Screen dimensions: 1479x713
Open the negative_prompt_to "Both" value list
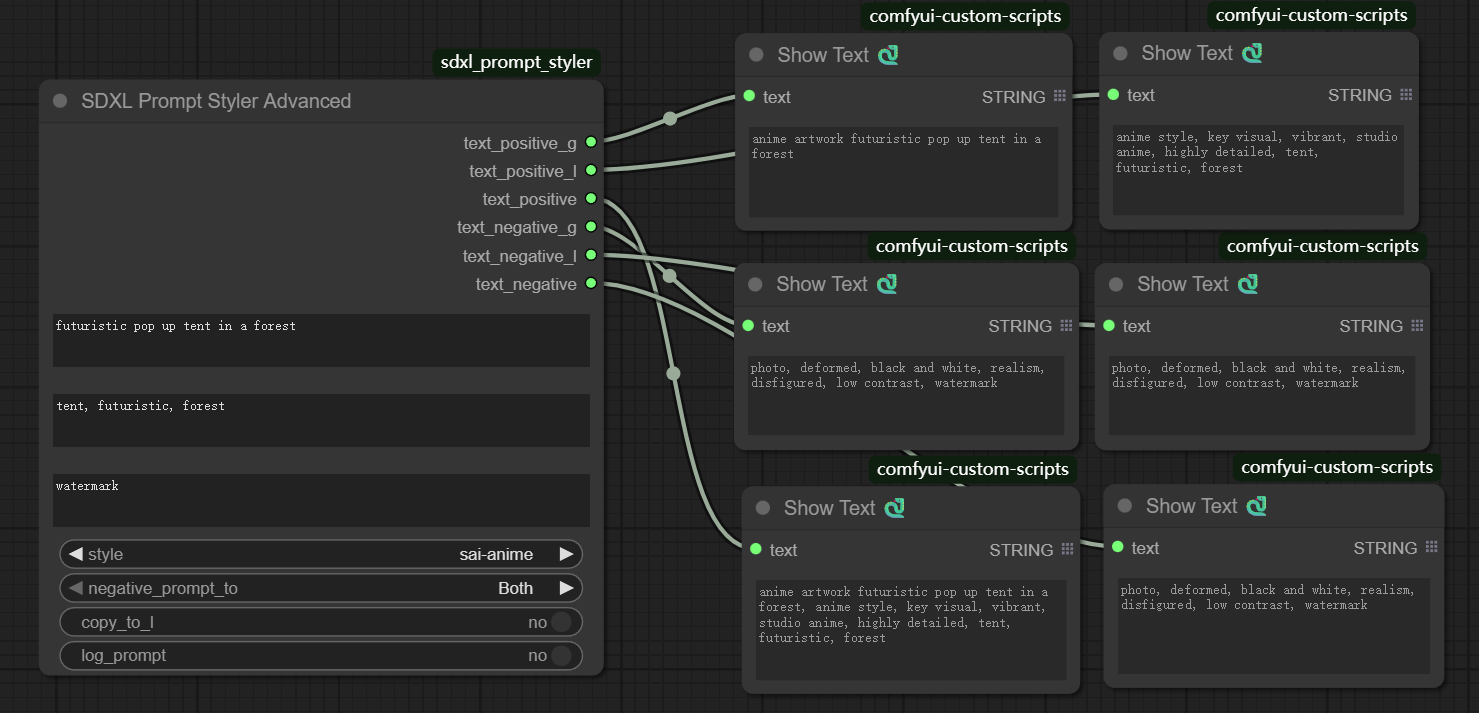click(x=515, y=588)
